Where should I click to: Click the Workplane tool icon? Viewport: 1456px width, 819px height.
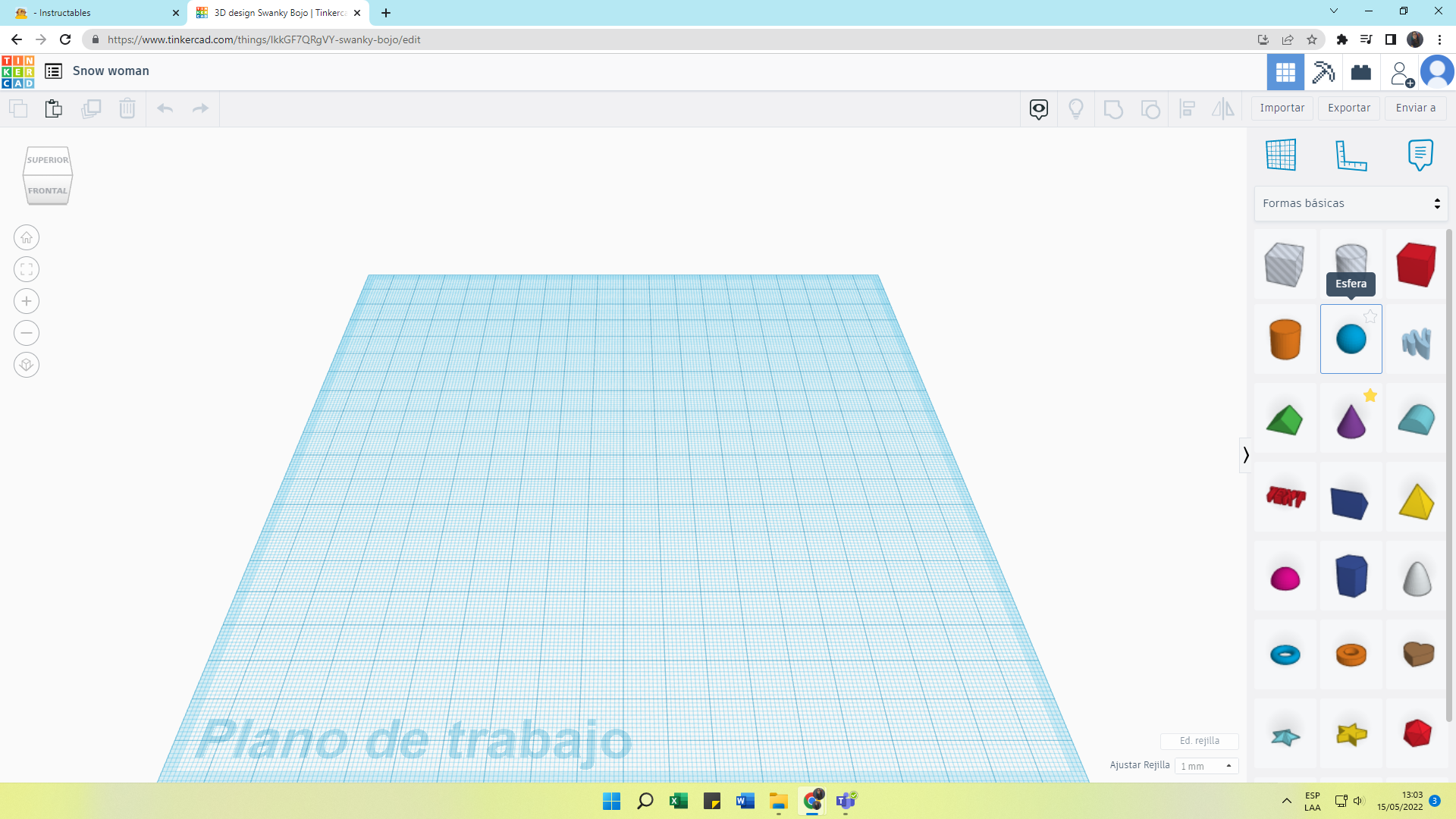click(x=1281, y=155)
